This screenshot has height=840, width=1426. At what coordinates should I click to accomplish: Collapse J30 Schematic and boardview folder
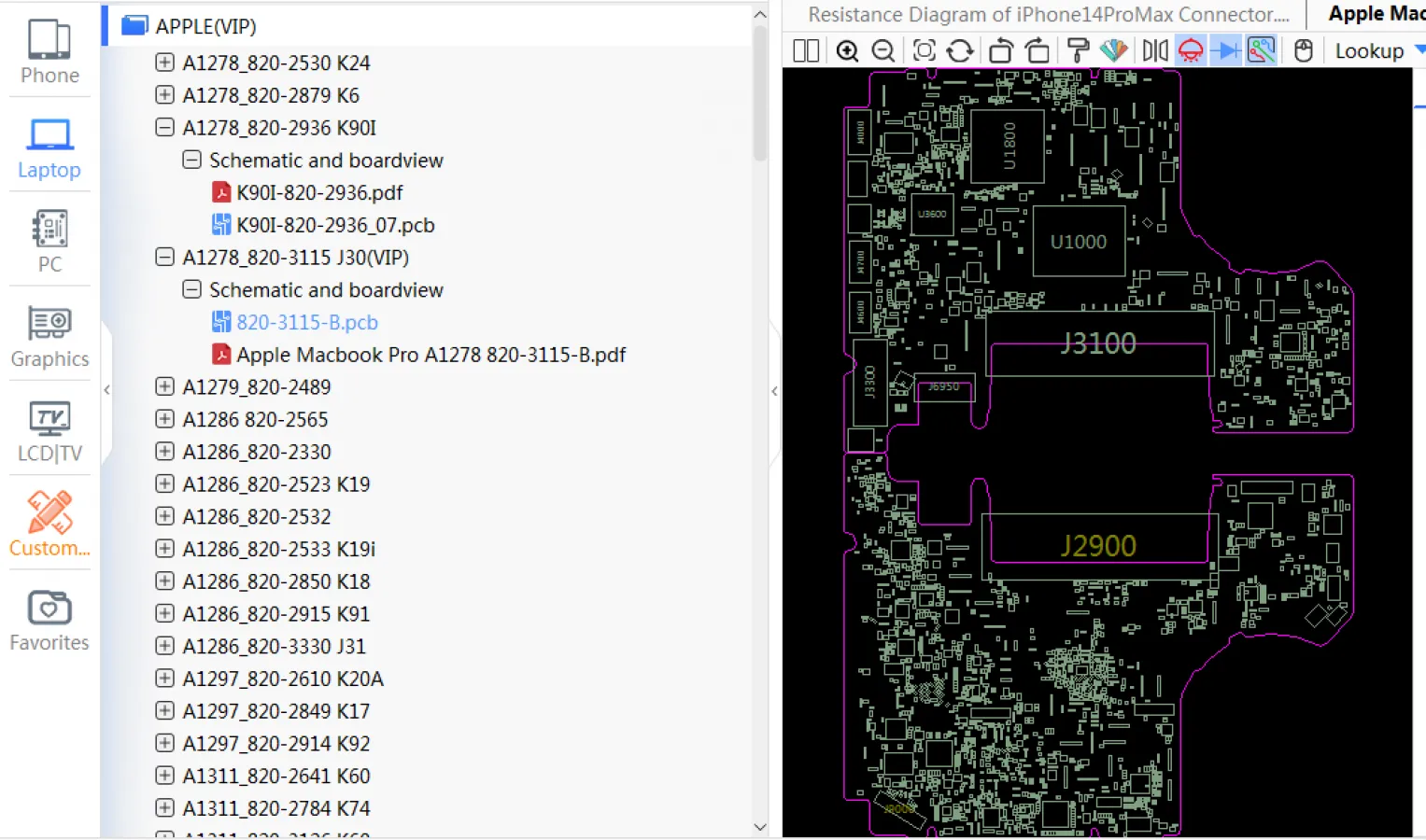point(191,289)
